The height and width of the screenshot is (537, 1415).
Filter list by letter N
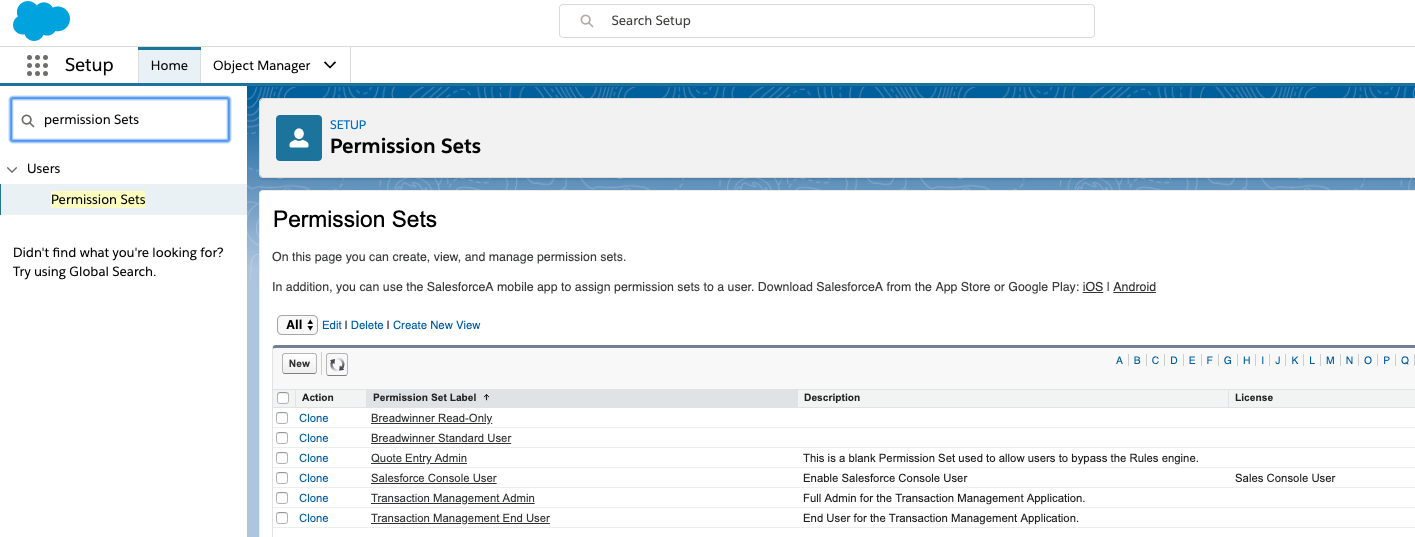click(x=1349, y=361)
